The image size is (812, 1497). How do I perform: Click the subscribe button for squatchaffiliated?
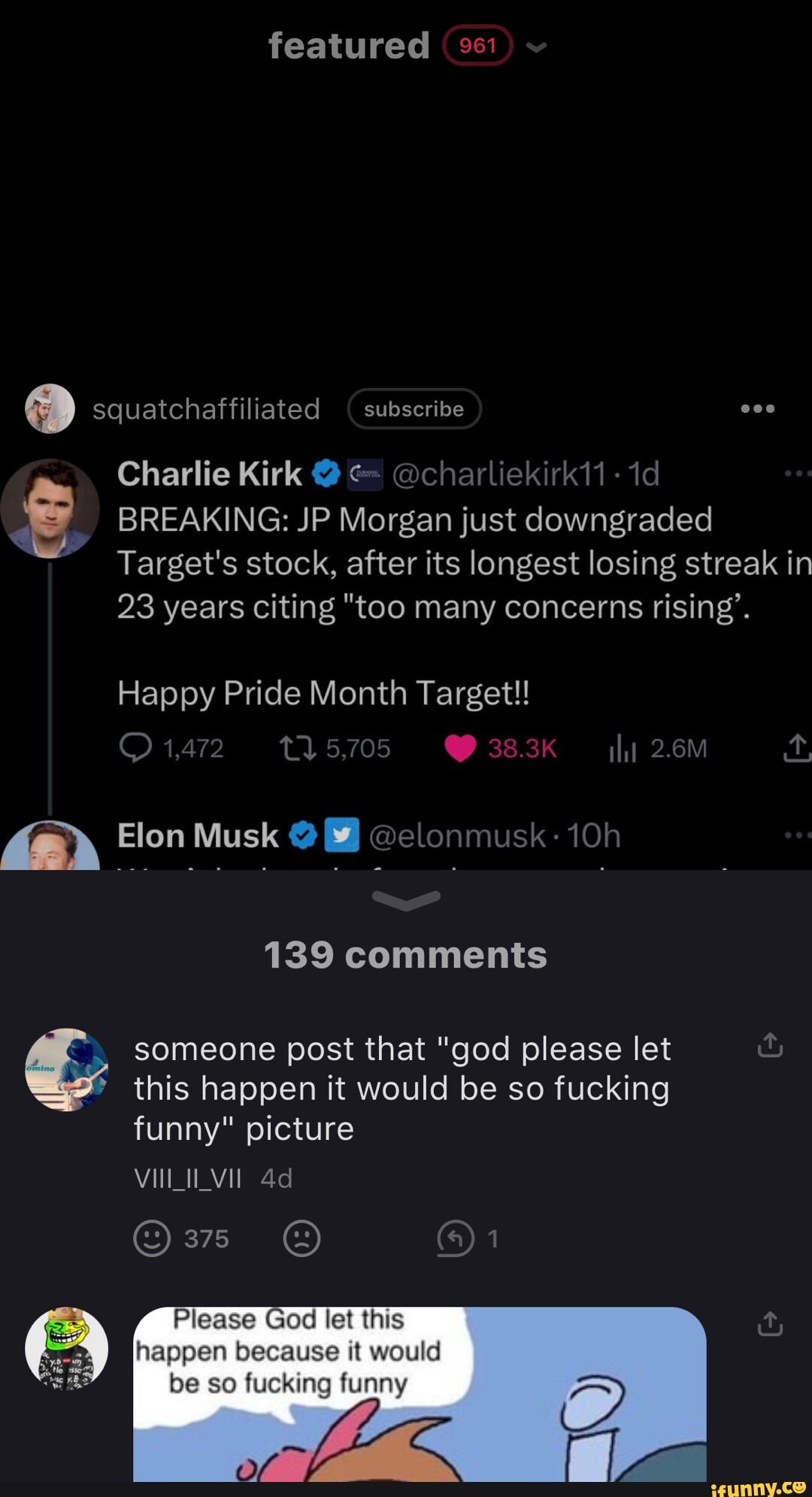tap(414, 409)
